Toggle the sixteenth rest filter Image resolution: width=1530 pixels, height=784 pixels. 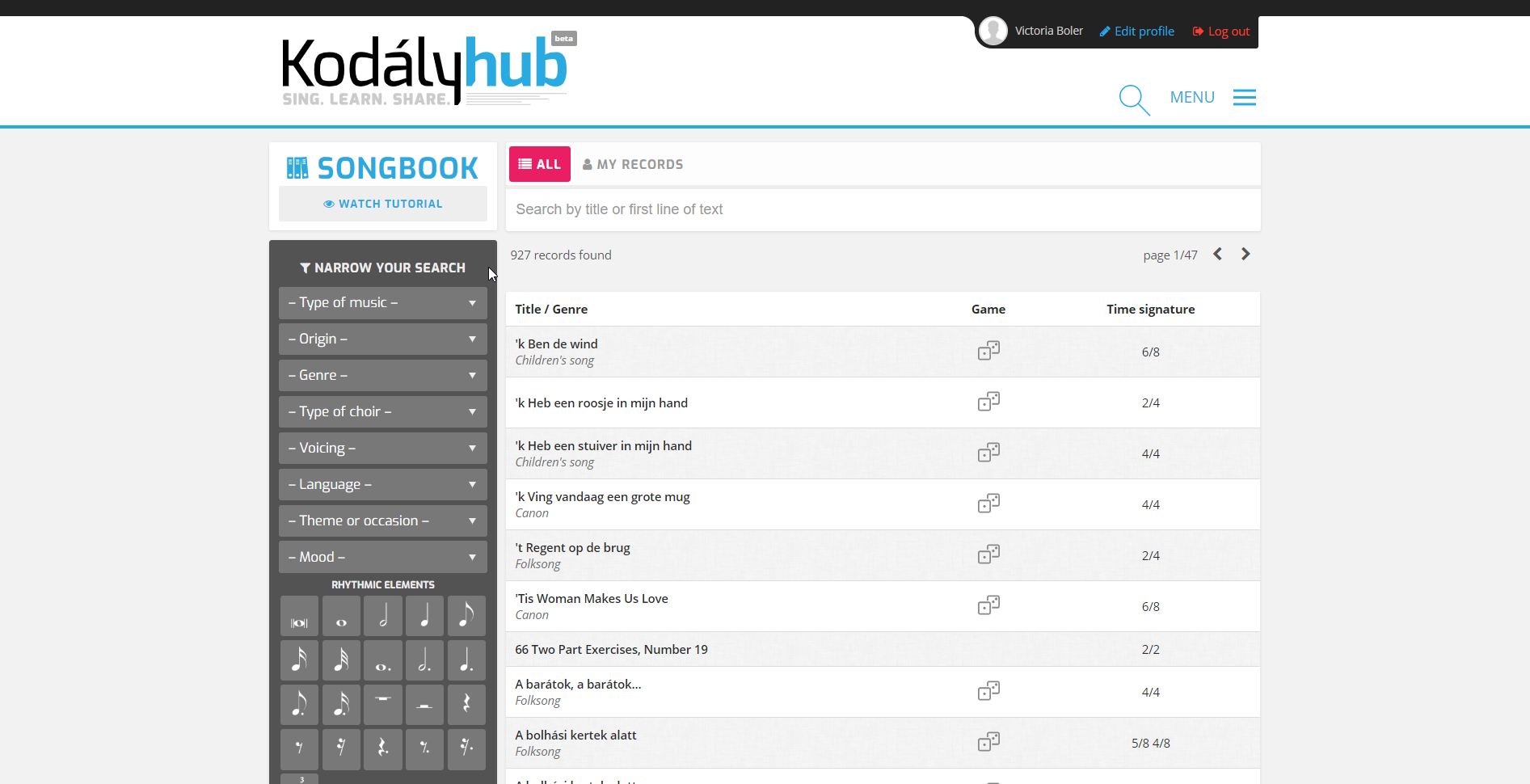point(341,749)
